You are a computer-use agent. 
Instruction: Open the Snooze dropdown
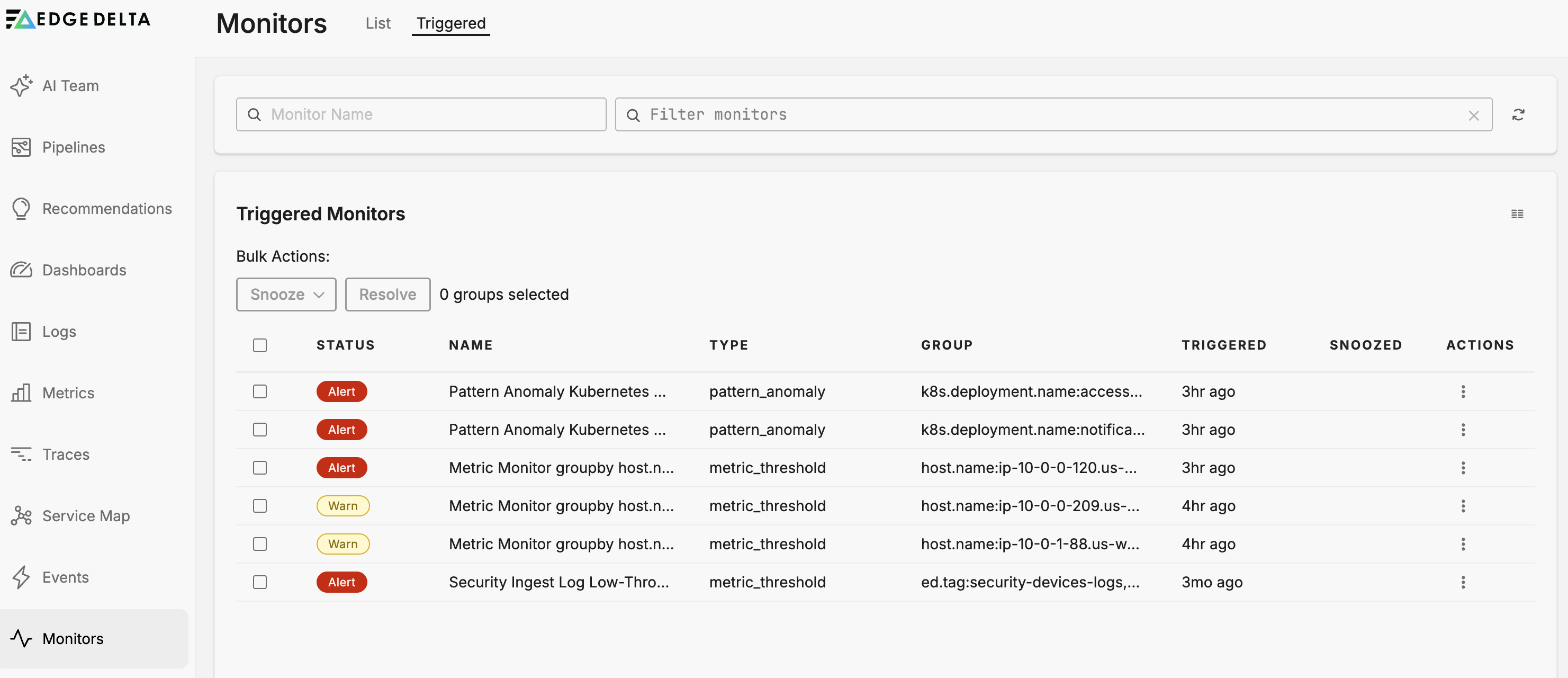click(286, 294)
